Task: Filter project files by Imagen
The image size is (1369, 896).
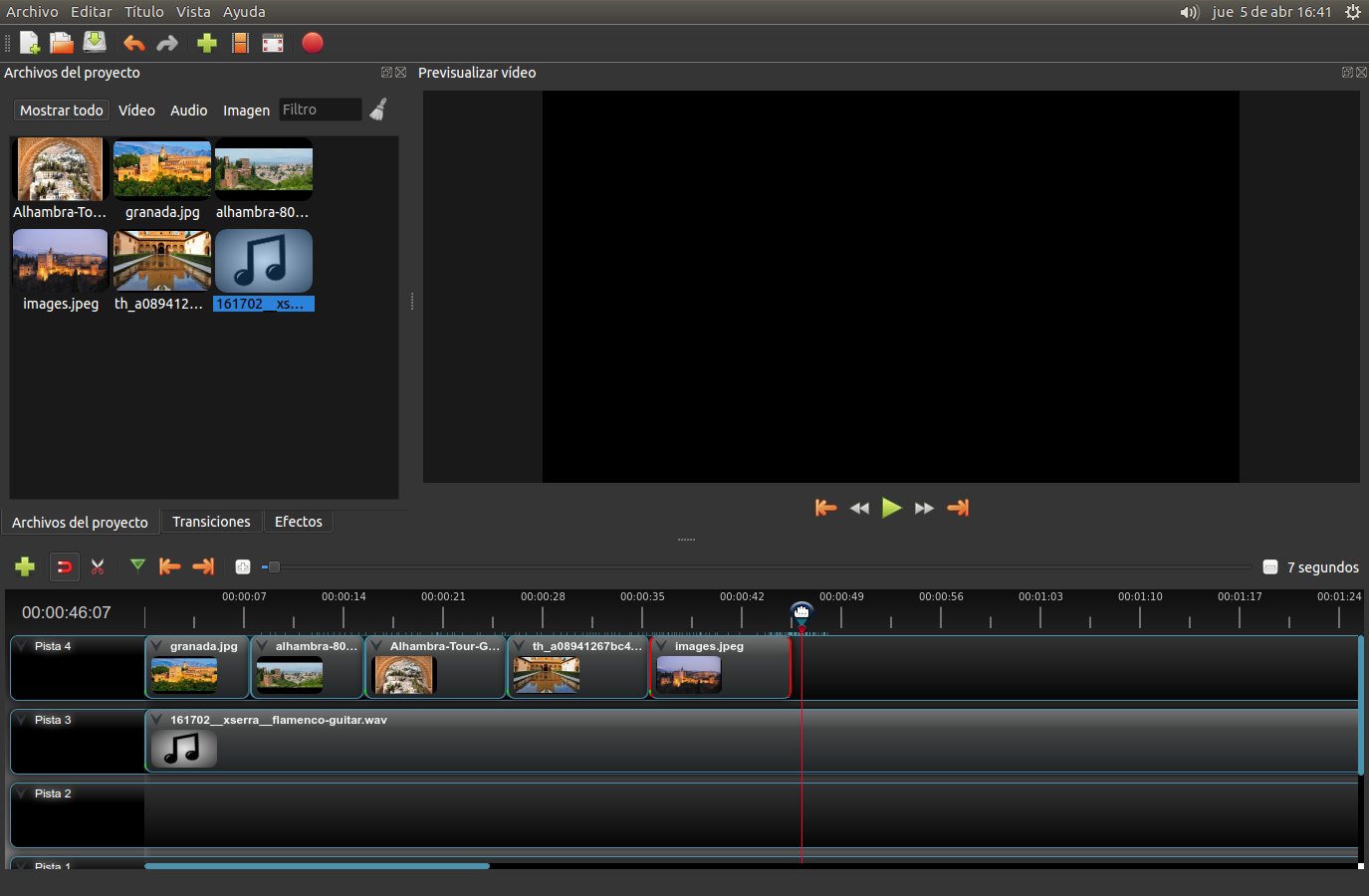Action: (246, 111)
